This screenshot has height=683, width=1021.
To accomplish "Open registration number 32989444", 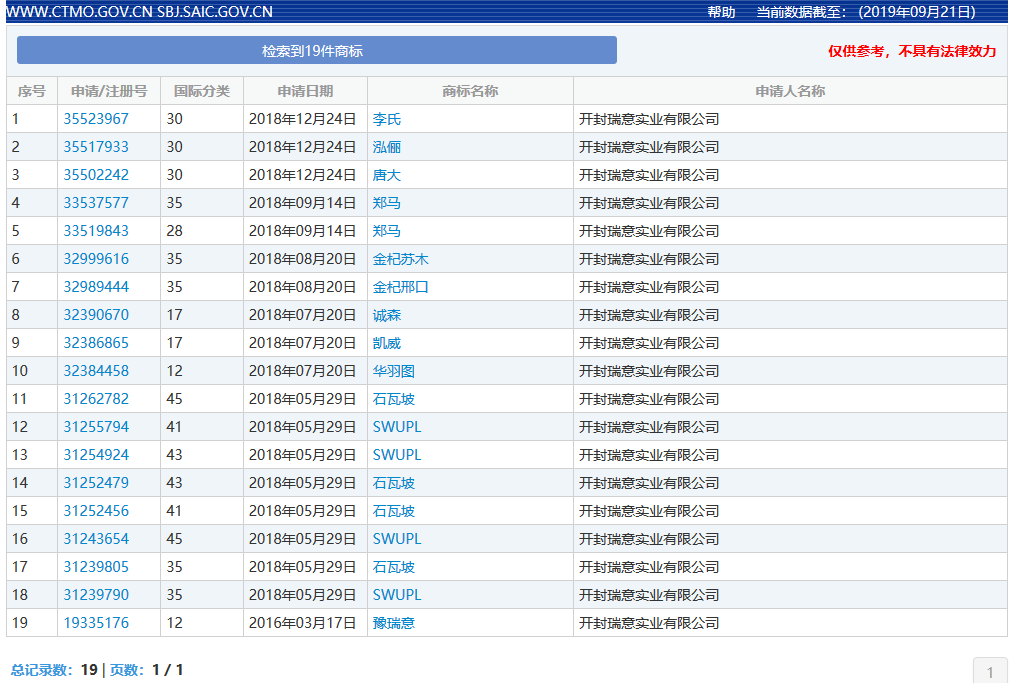I will [x=96, y=287].
